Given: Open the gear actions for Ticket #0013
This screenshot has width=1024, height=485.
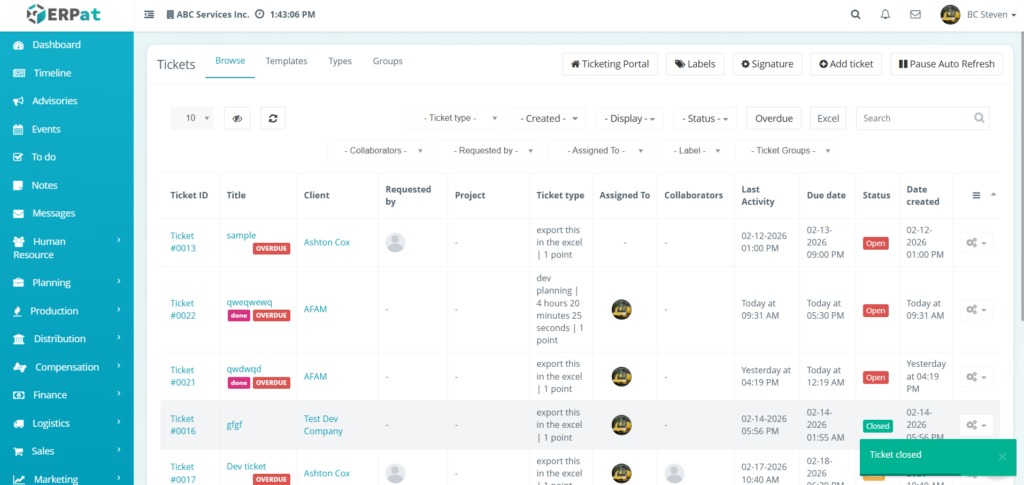Looking at the screenshot, I should pos(976,242).
